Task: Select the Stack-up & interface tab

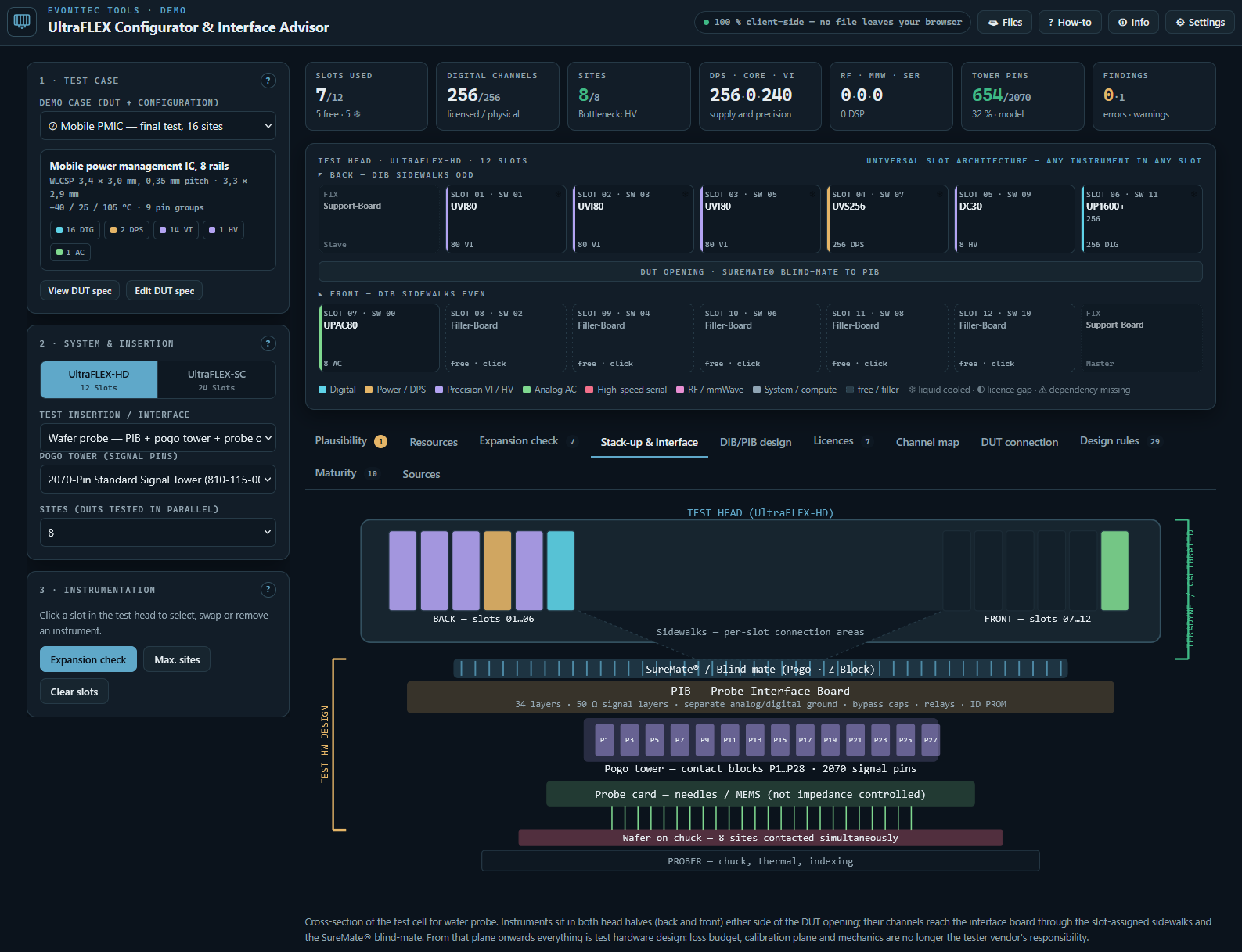Action: click(649, 442)
